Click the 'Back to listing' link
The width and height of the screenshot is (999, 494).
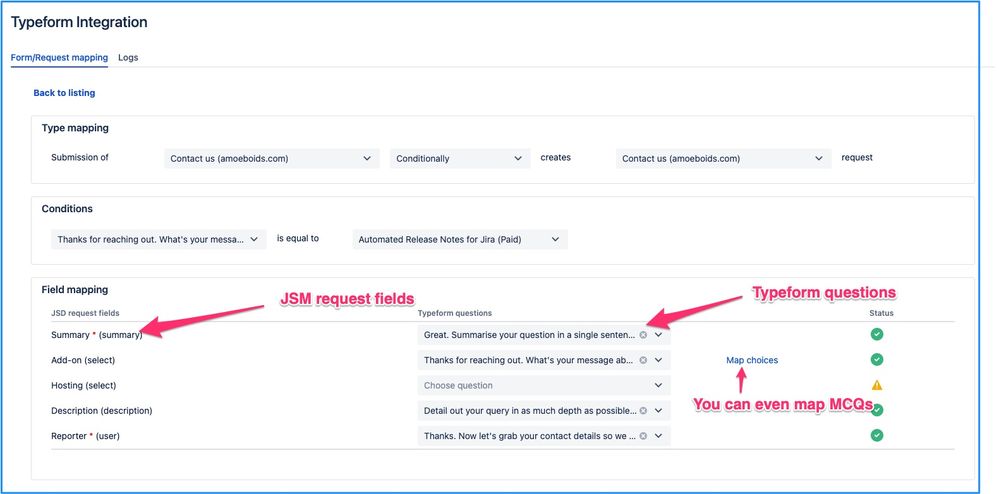[64, 93]
